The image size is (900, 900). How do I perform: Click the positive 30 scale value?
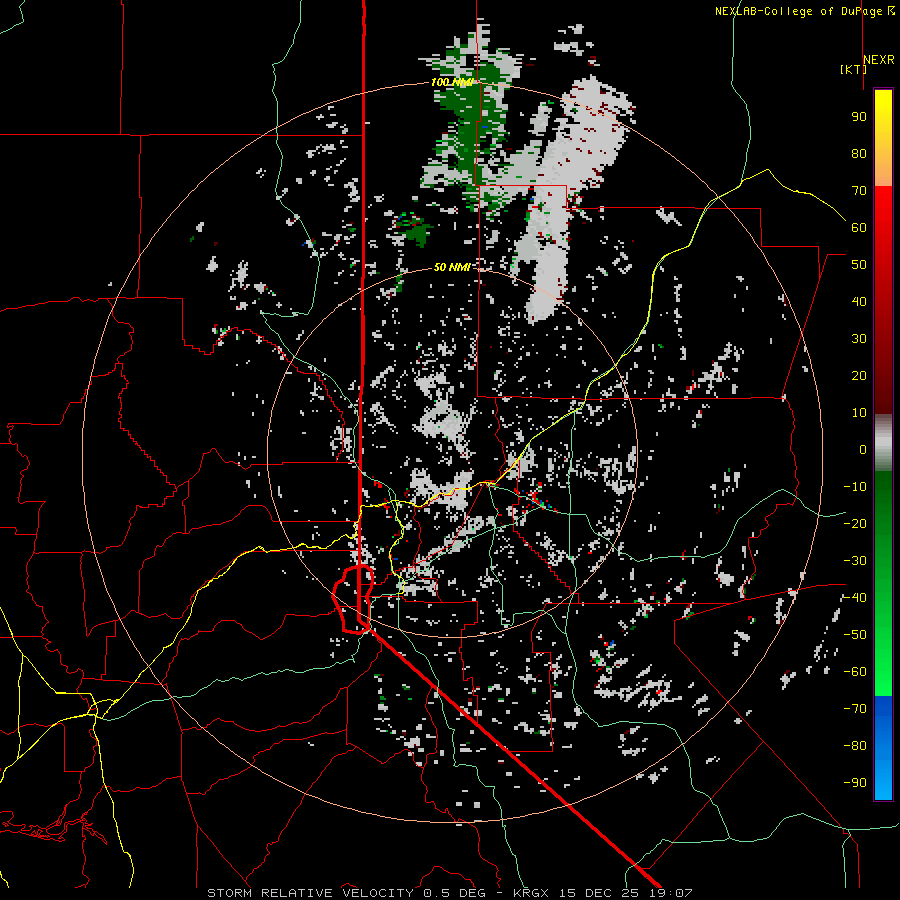(x=859, y=339)
